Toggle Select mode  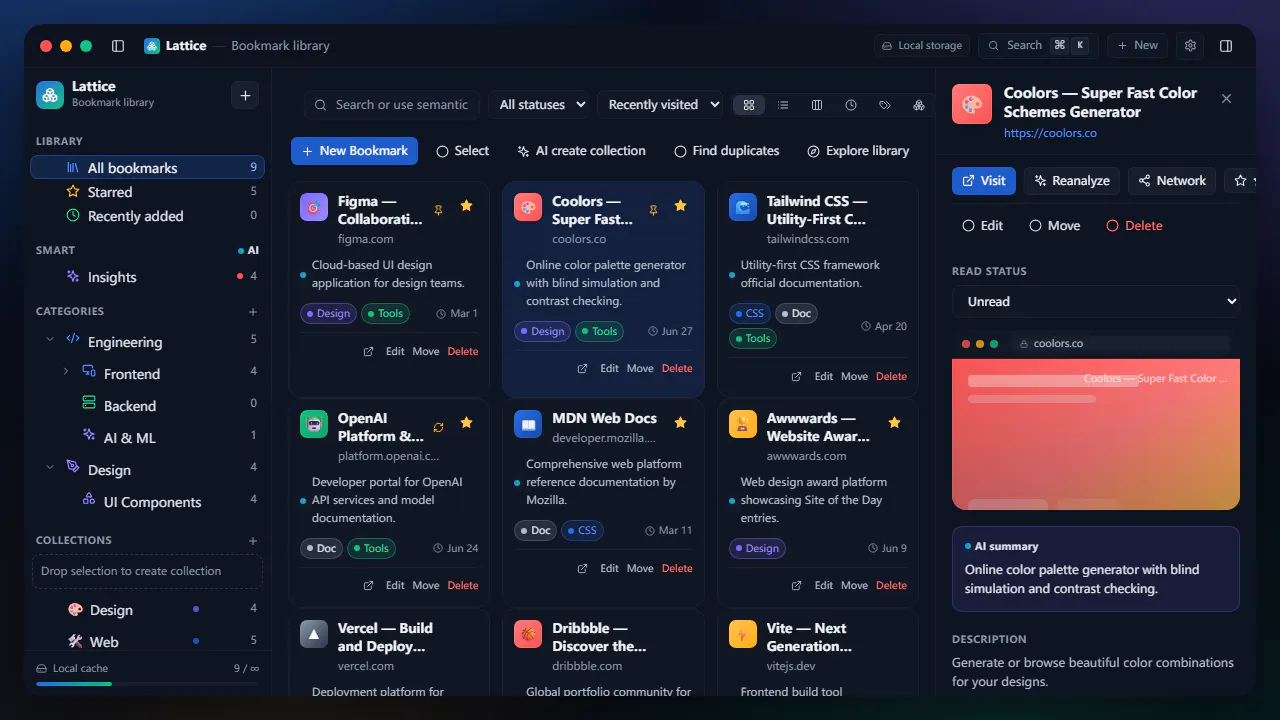(x=463, y=151)
